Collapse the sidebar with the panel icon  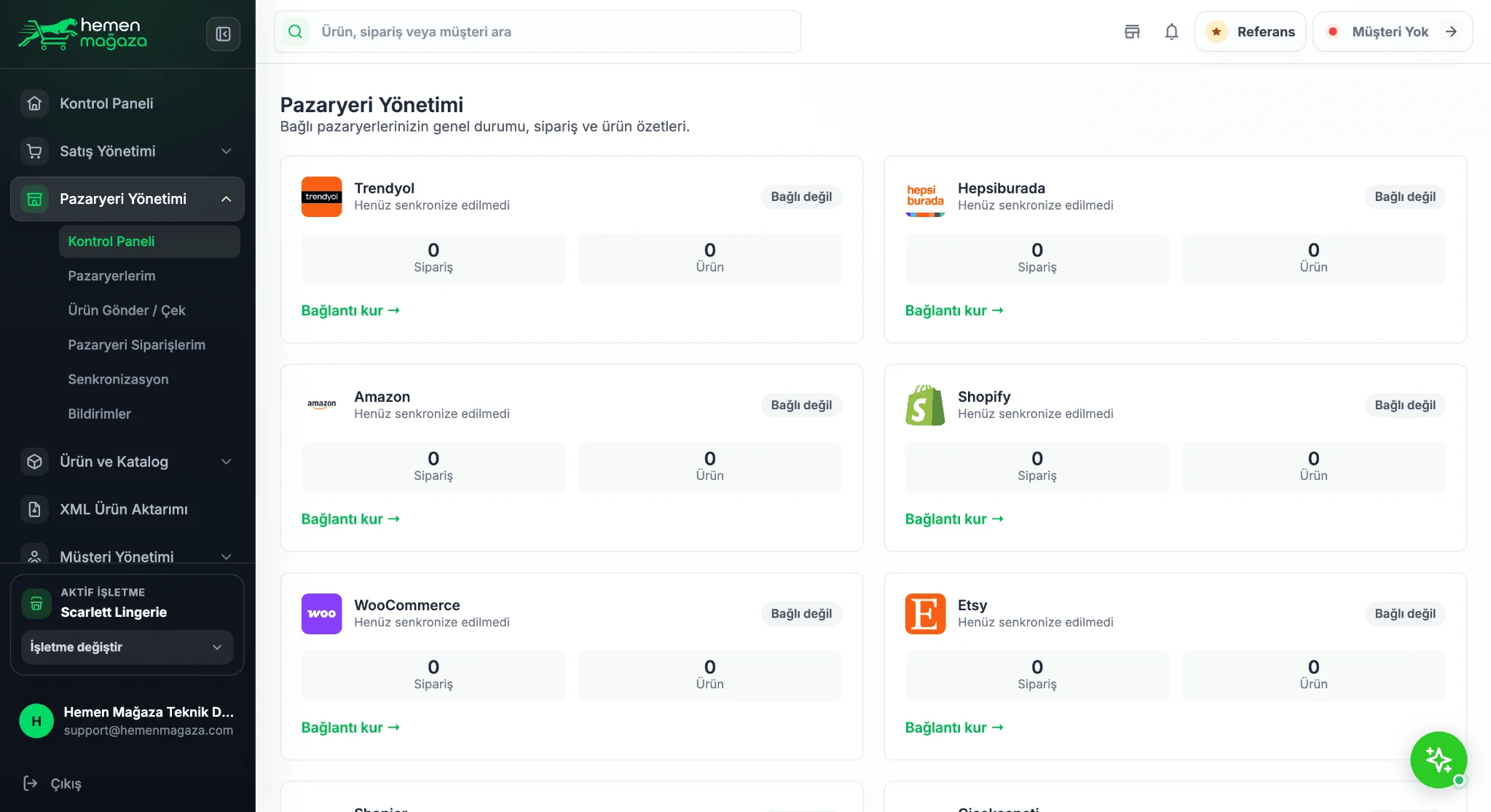click(223, 33)
